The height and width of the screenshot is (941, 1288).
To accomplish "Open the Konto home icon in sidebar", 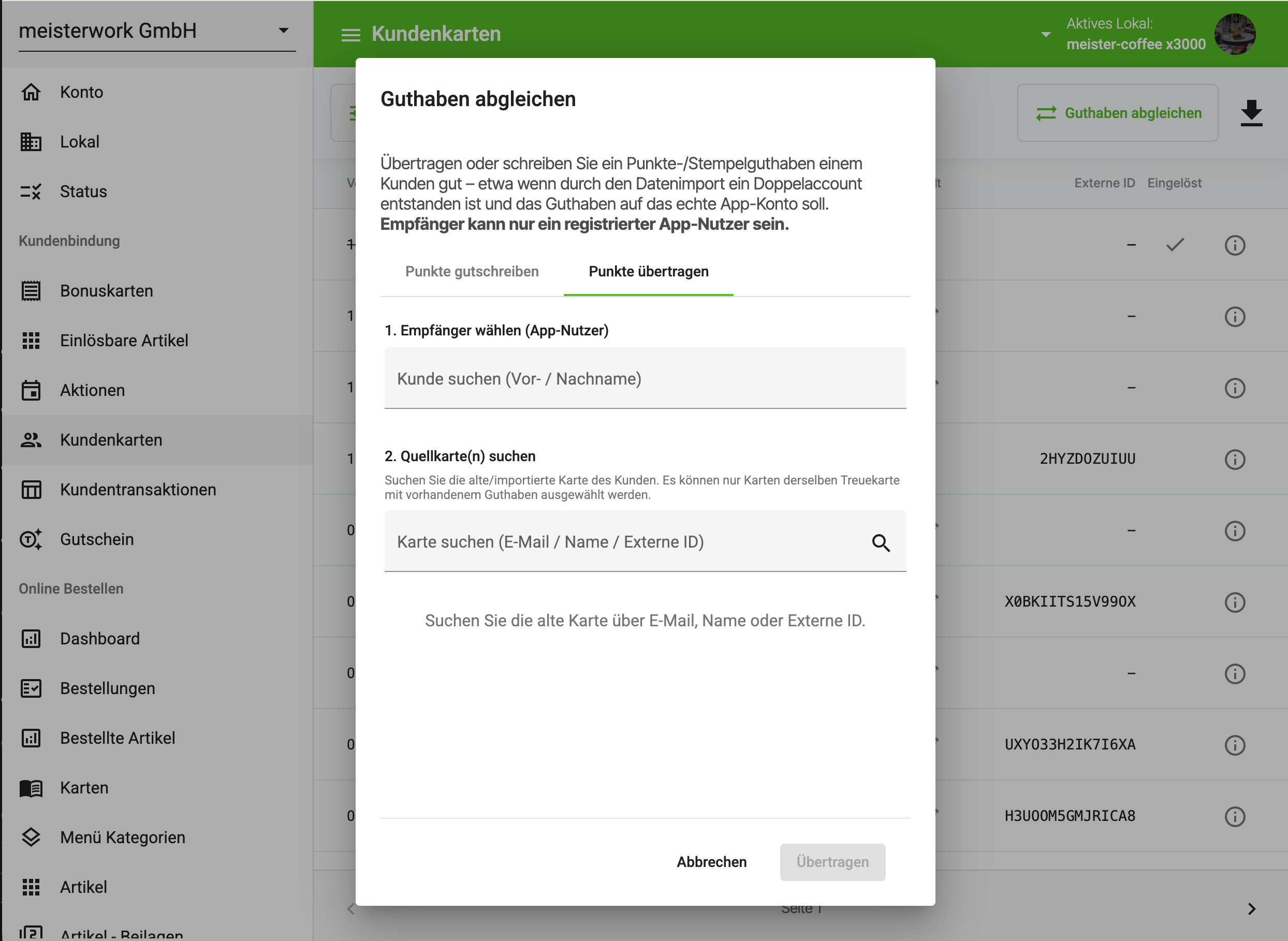I will click(x=31, y=92).
